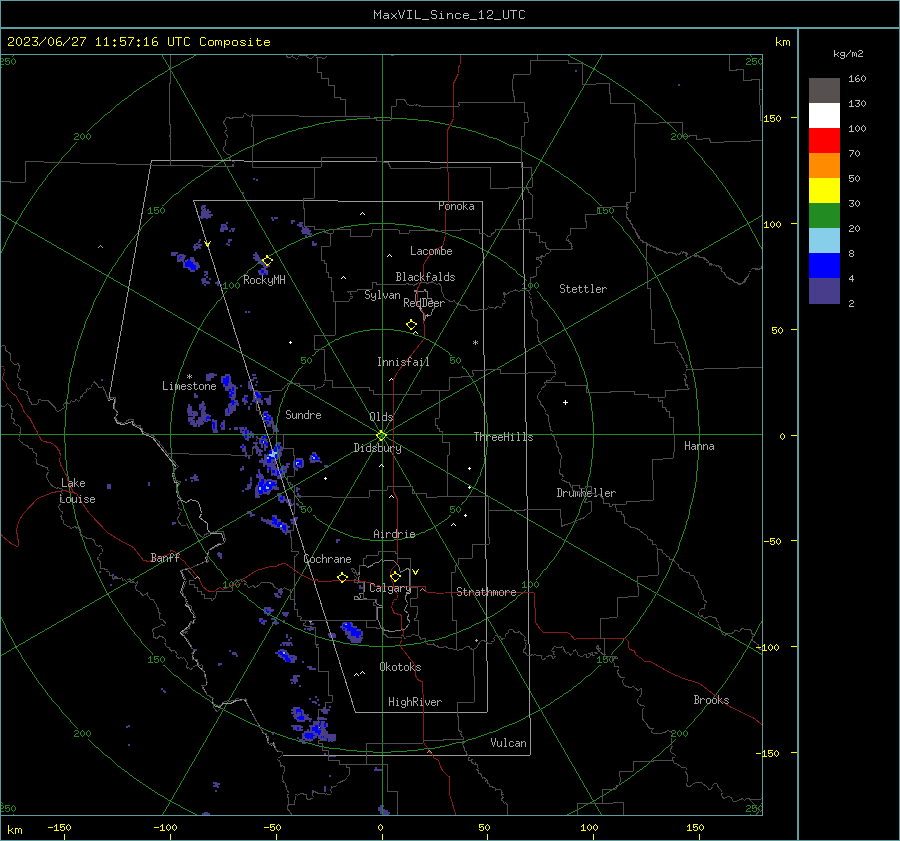Image resolution: width=900 pixels, height=841 pixels.
Task: Click the red 70-100 legend swatch
Action: click(824, 141)
